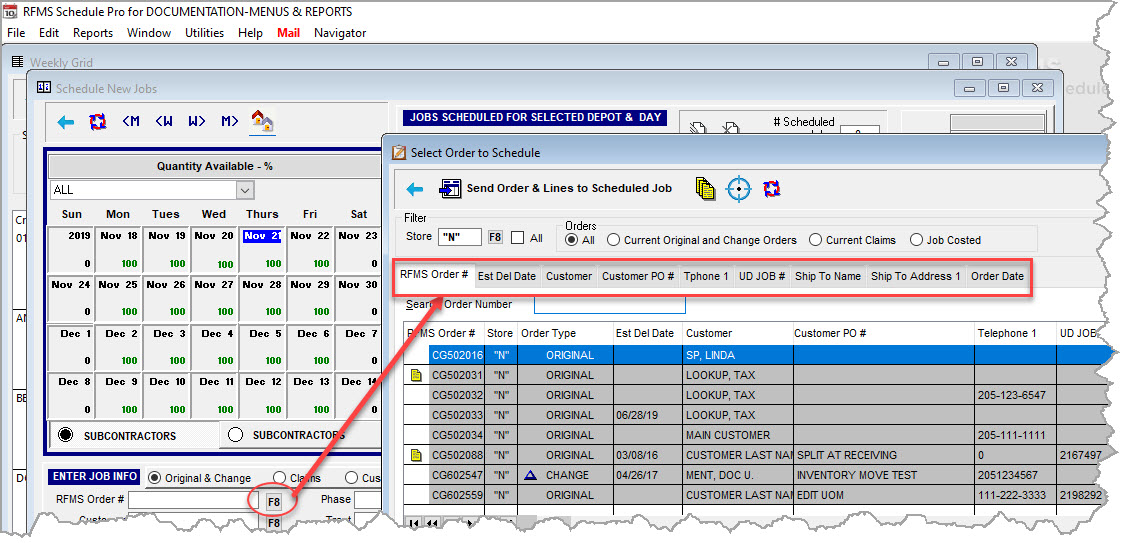
Task: Select the filled SUBCONTRACTORS radio button
Action: pos(66,435)
